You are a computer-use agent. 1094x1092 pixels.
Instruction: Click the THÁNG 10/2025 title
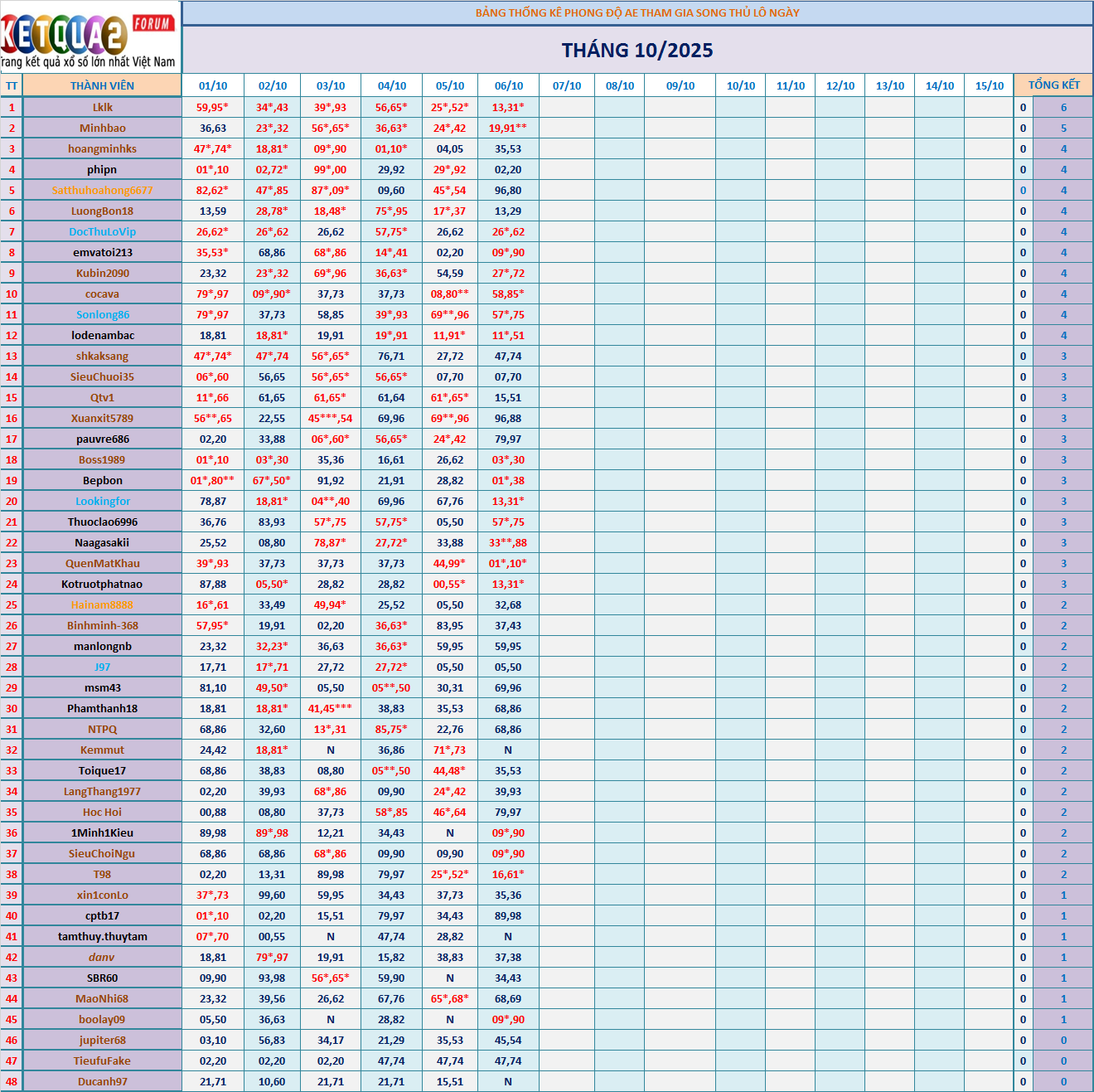tap(637, 51)
